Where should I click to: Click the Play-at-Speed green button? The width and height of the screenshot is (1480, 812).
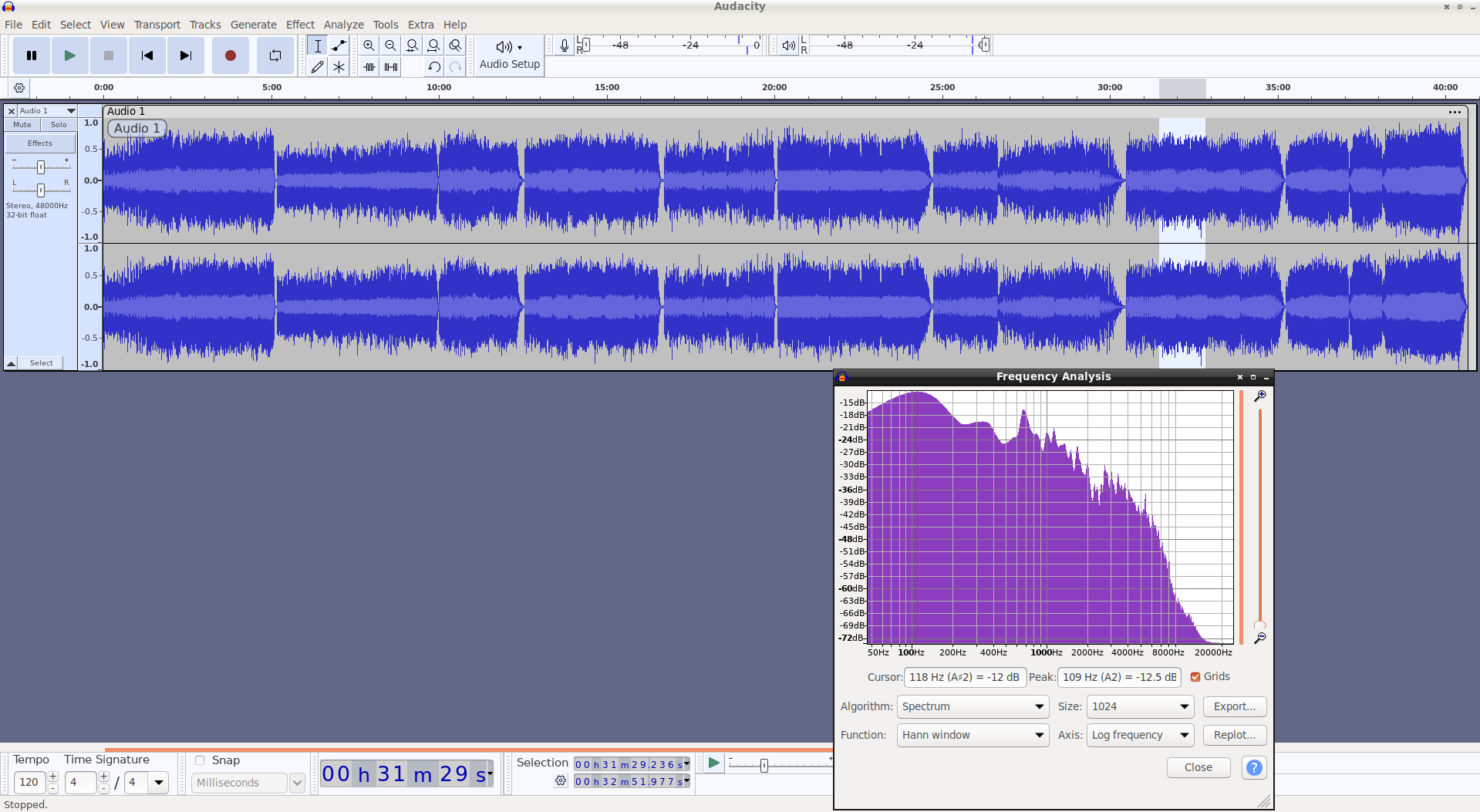(x=713, y=763)
